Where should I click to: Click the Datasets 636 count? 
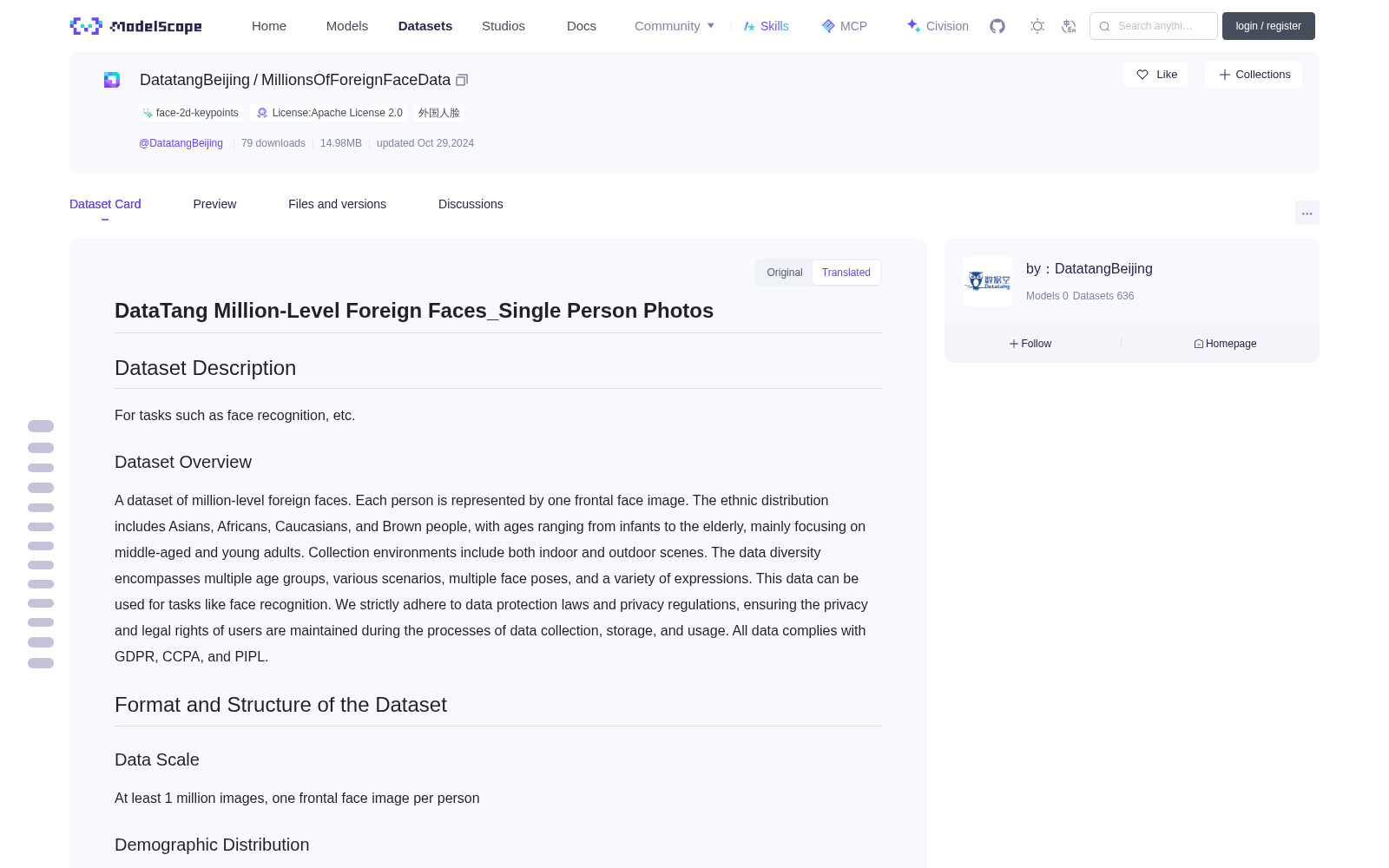(1103, 296)
